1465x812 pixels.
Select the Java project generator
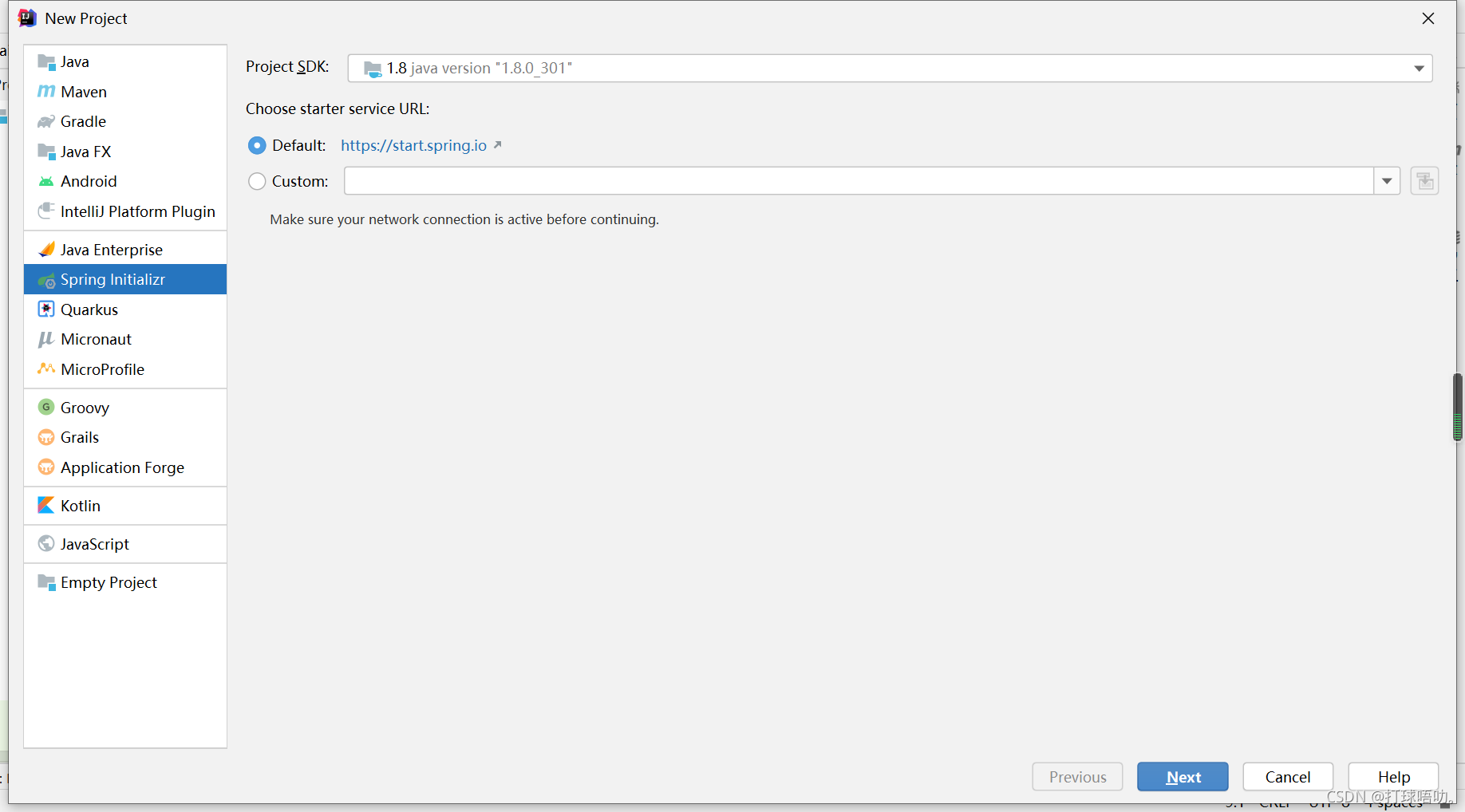(x=74, y=61)
